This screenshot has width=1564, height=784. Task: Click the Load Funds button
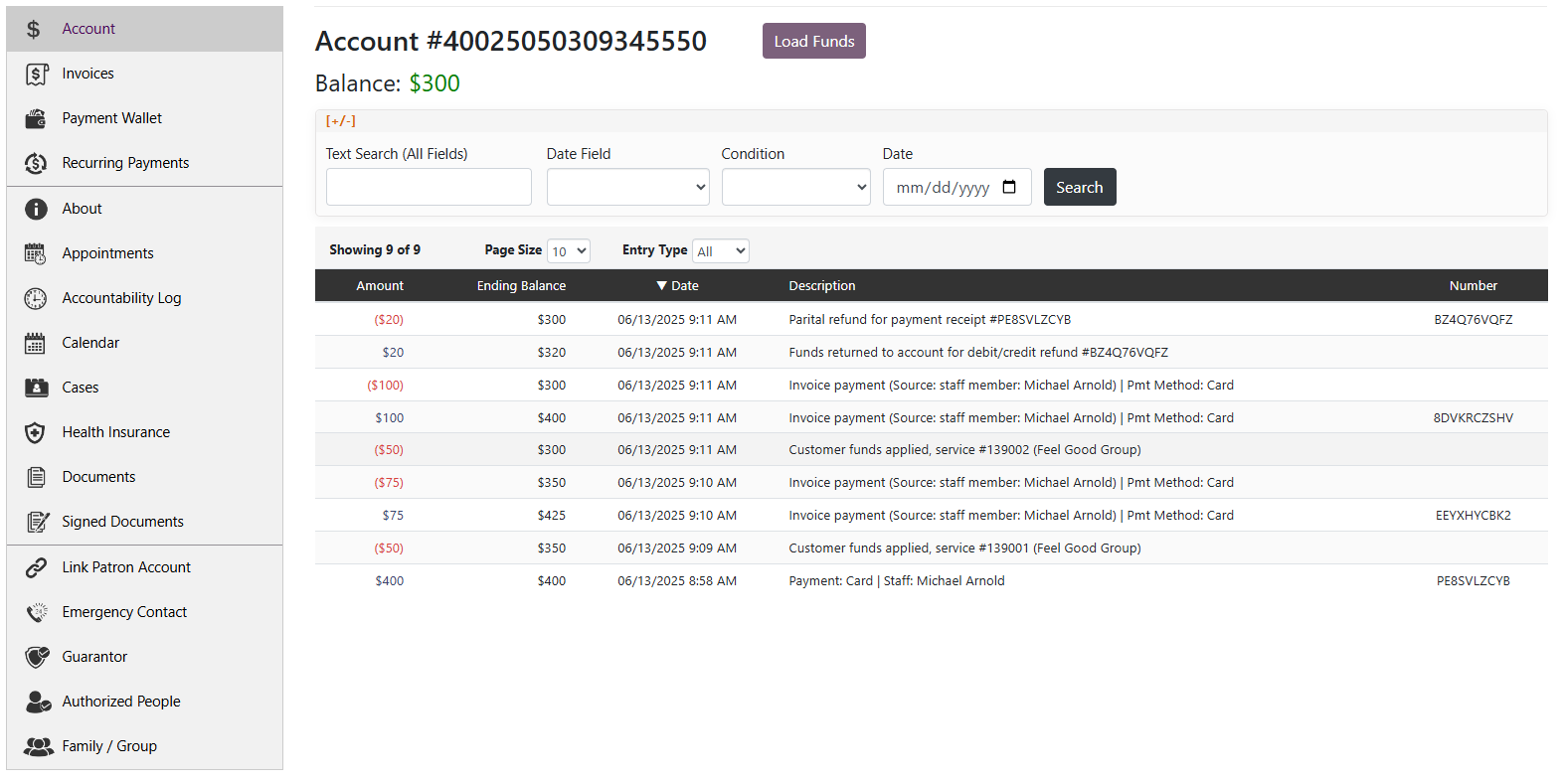(x=813, y=41)
